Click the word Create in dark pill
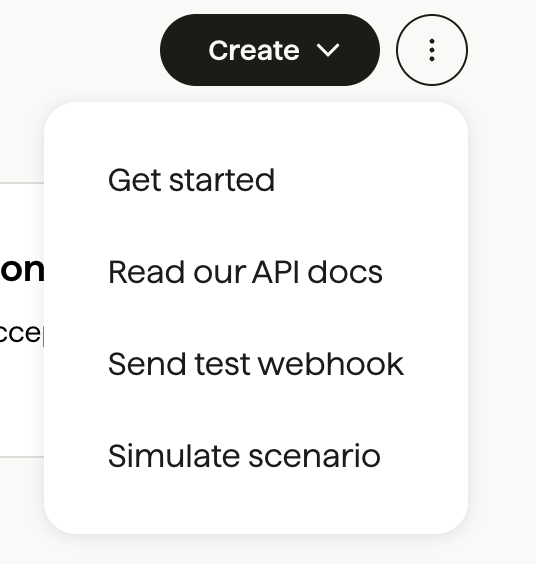Screen dimensions: 536x564 coord(254,50)
